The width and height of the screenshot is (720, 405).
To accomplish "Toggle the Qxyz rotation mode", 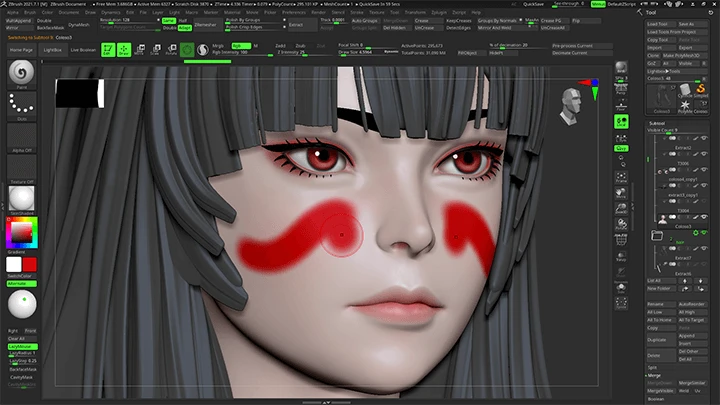I will pyautogui.click(x=621, y=148).
